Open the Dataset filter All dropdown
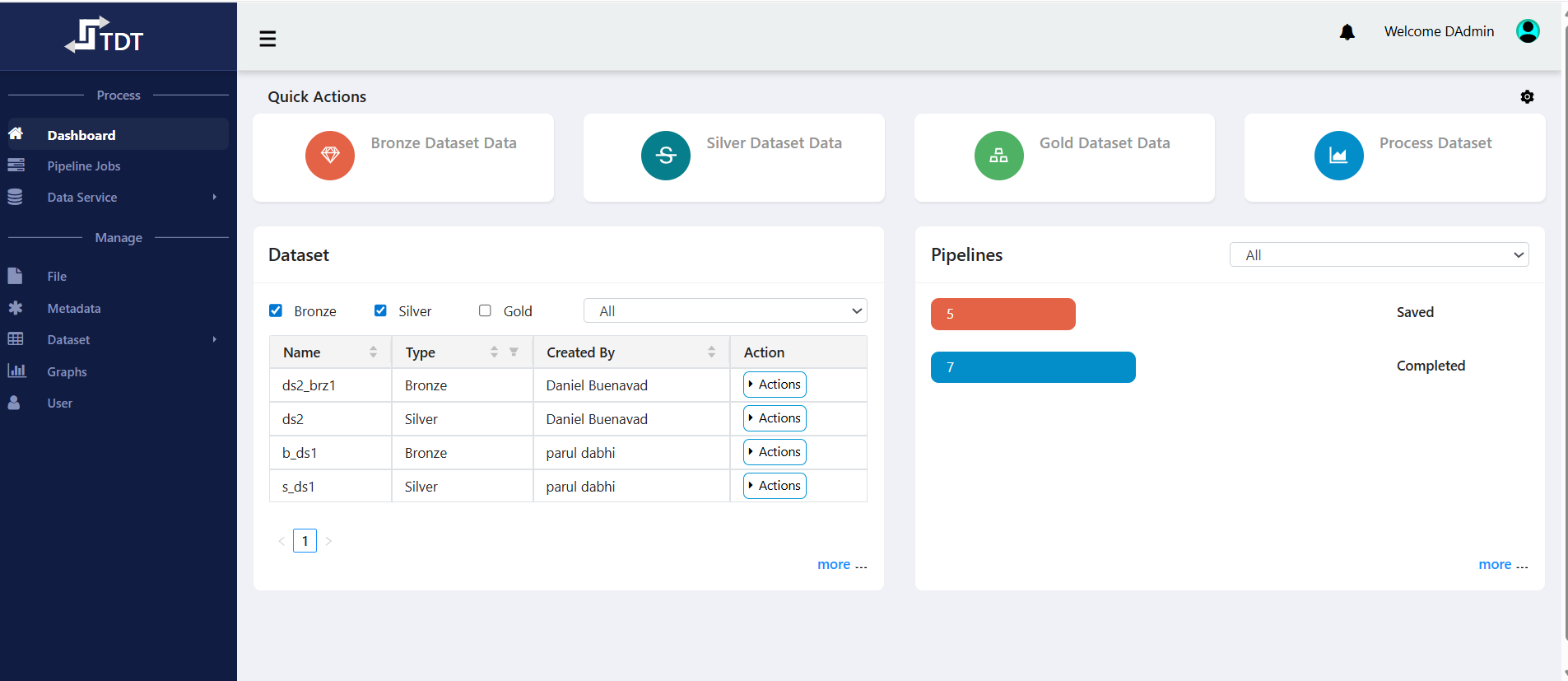 point(724,310)
